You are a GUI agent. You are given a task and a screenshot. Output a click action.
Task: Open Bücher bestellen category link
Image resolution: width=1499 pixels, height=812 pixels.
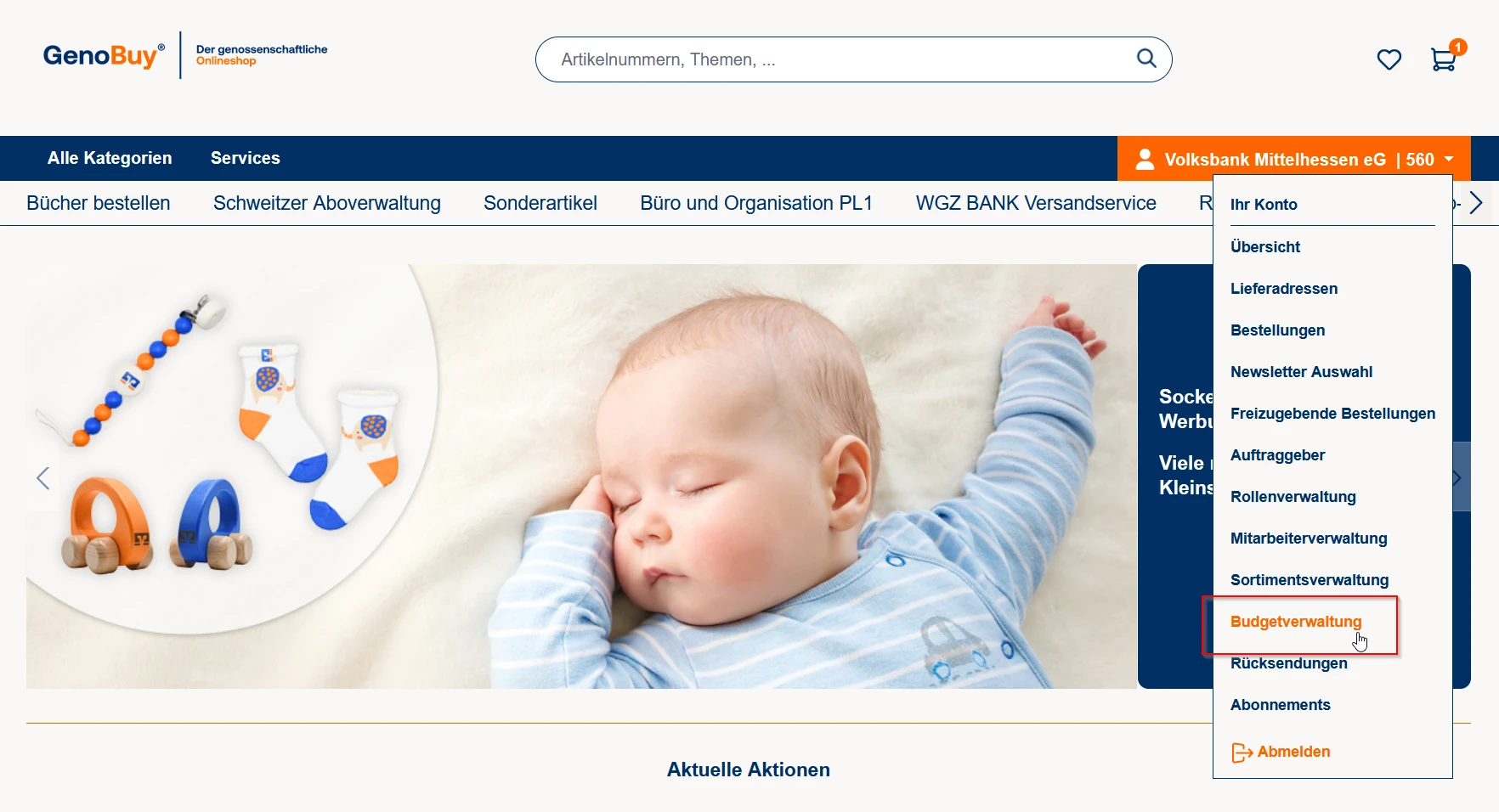99,203
